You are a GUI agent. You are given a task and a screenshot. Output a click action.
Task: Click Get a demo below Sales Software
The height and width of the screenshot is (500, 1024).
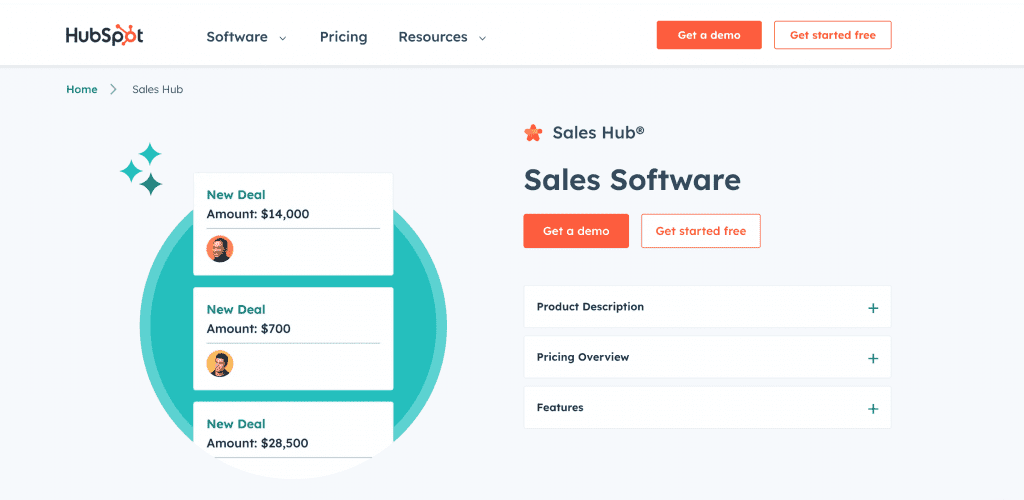[576, 231]
